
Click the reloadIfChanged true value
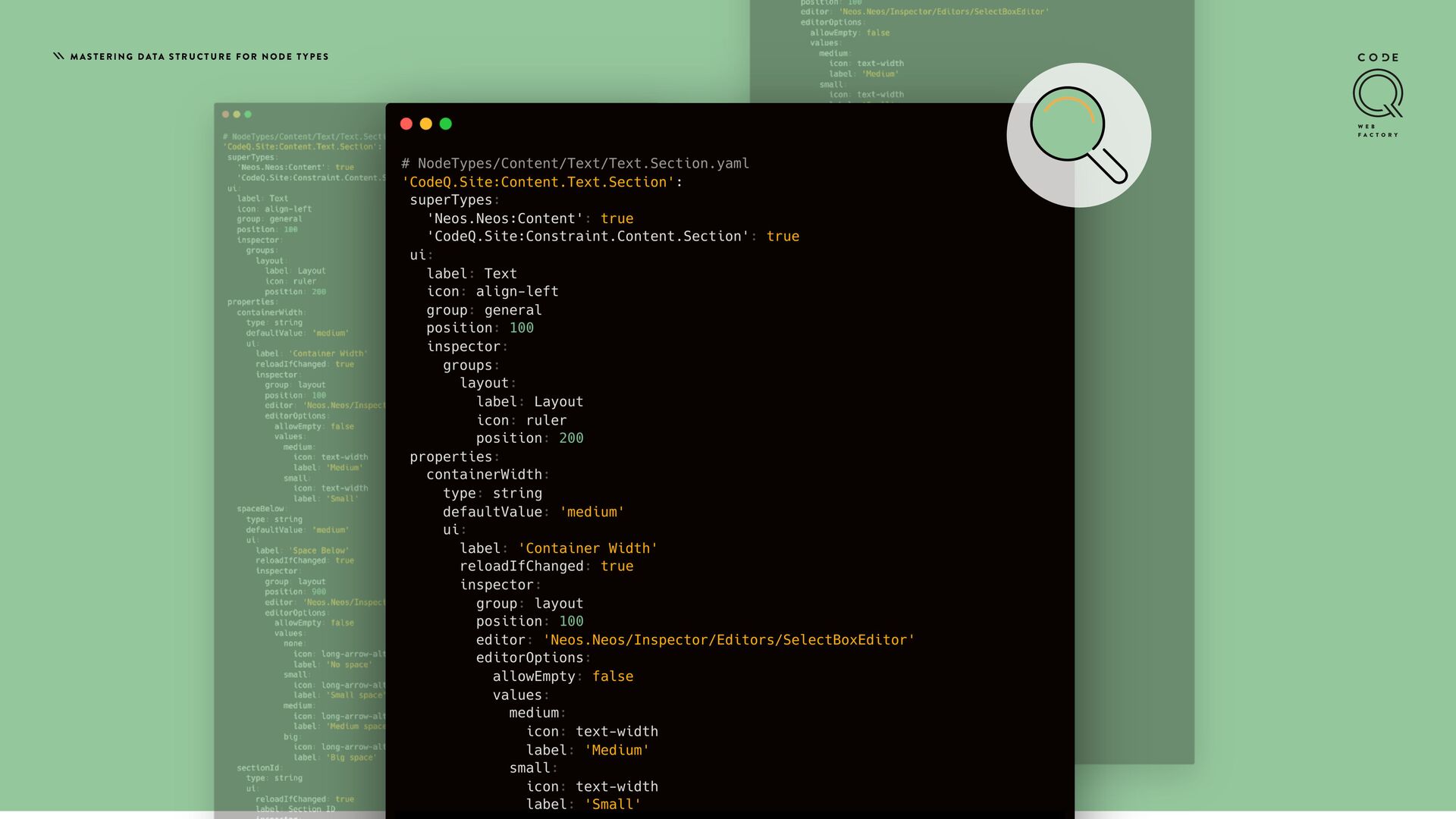point(617,566)
